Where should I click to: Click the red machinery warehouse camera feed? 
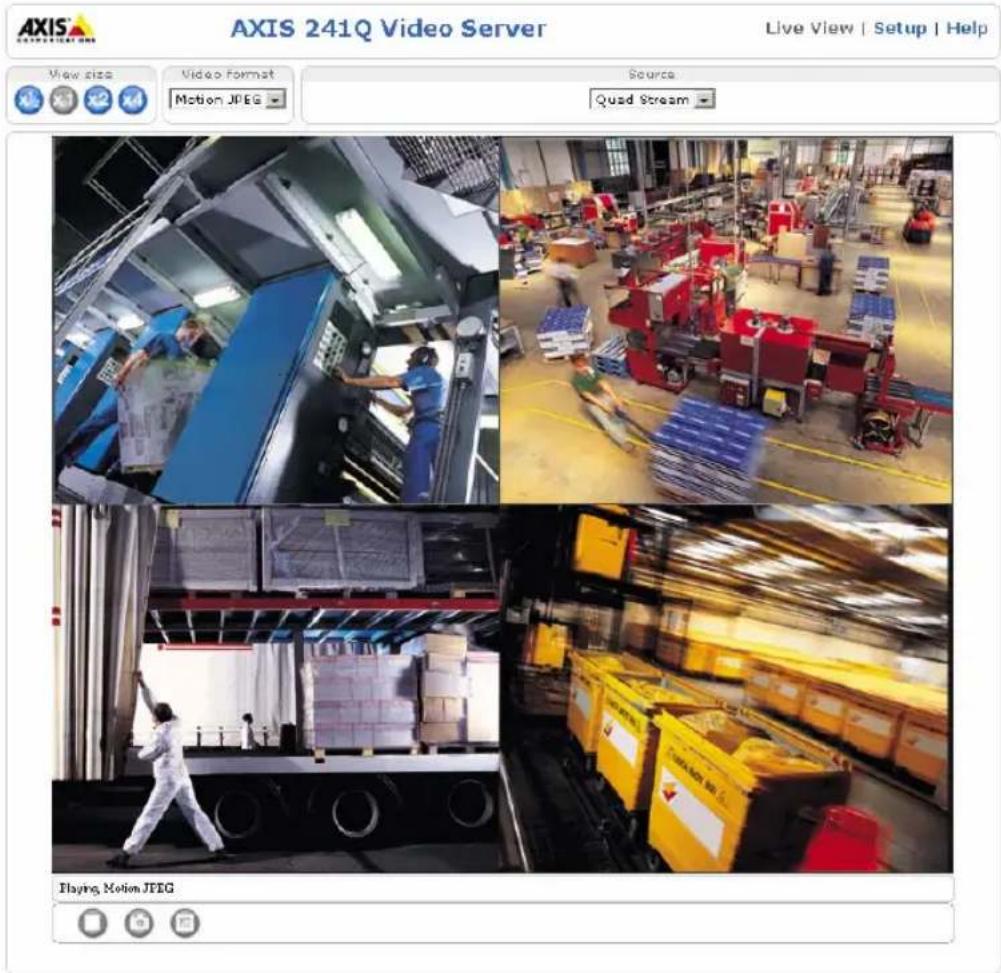(726, 321)
